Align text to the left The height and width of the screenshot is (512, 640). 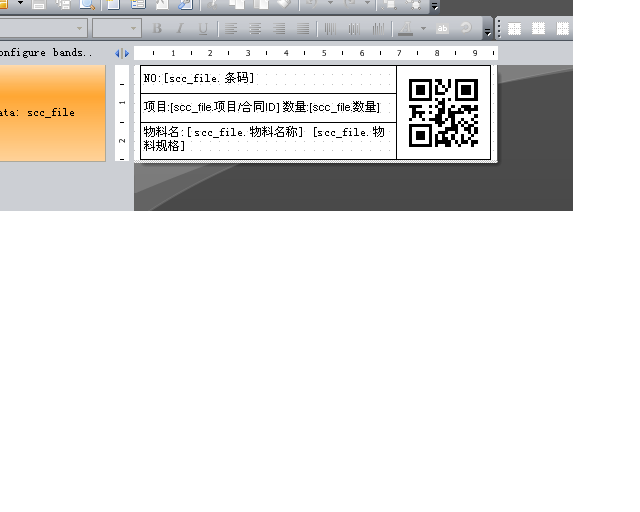click(231, 29)
